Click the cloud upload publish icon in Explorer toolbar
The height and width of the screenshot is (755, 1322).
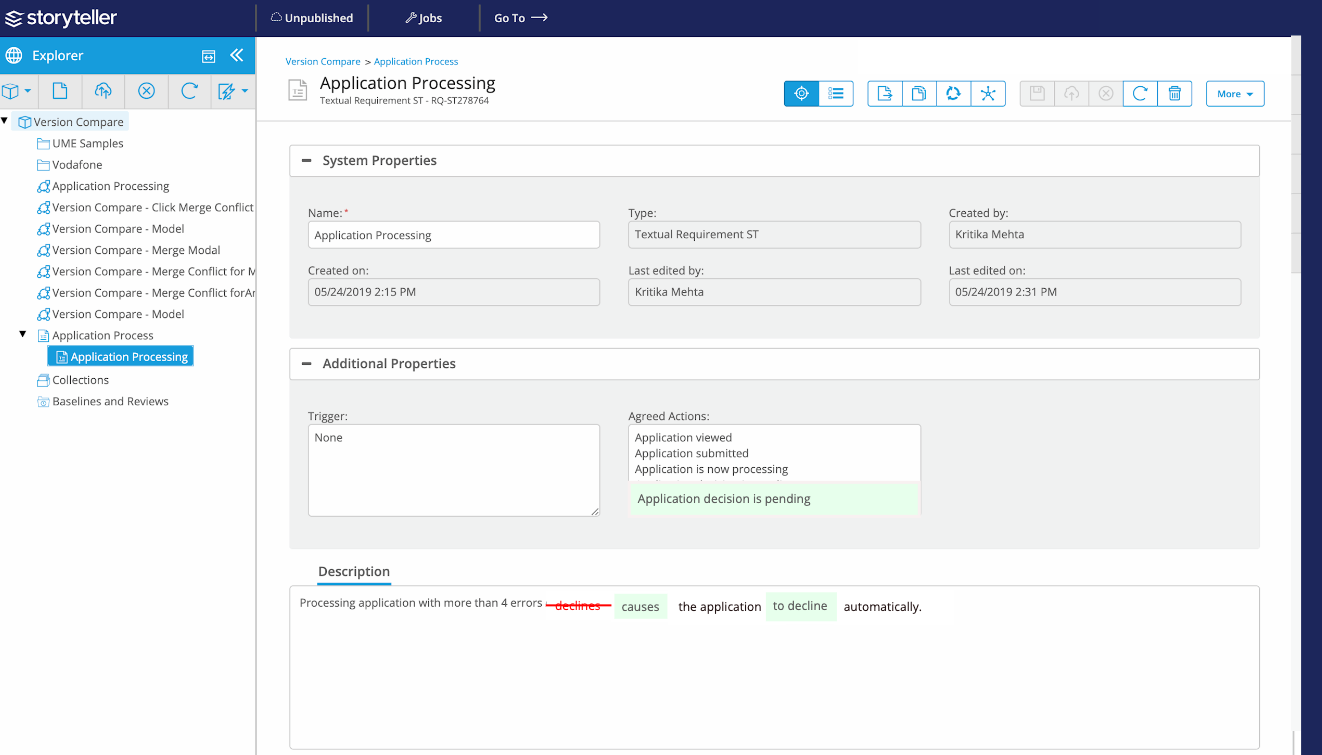click(x=103, y=91)
